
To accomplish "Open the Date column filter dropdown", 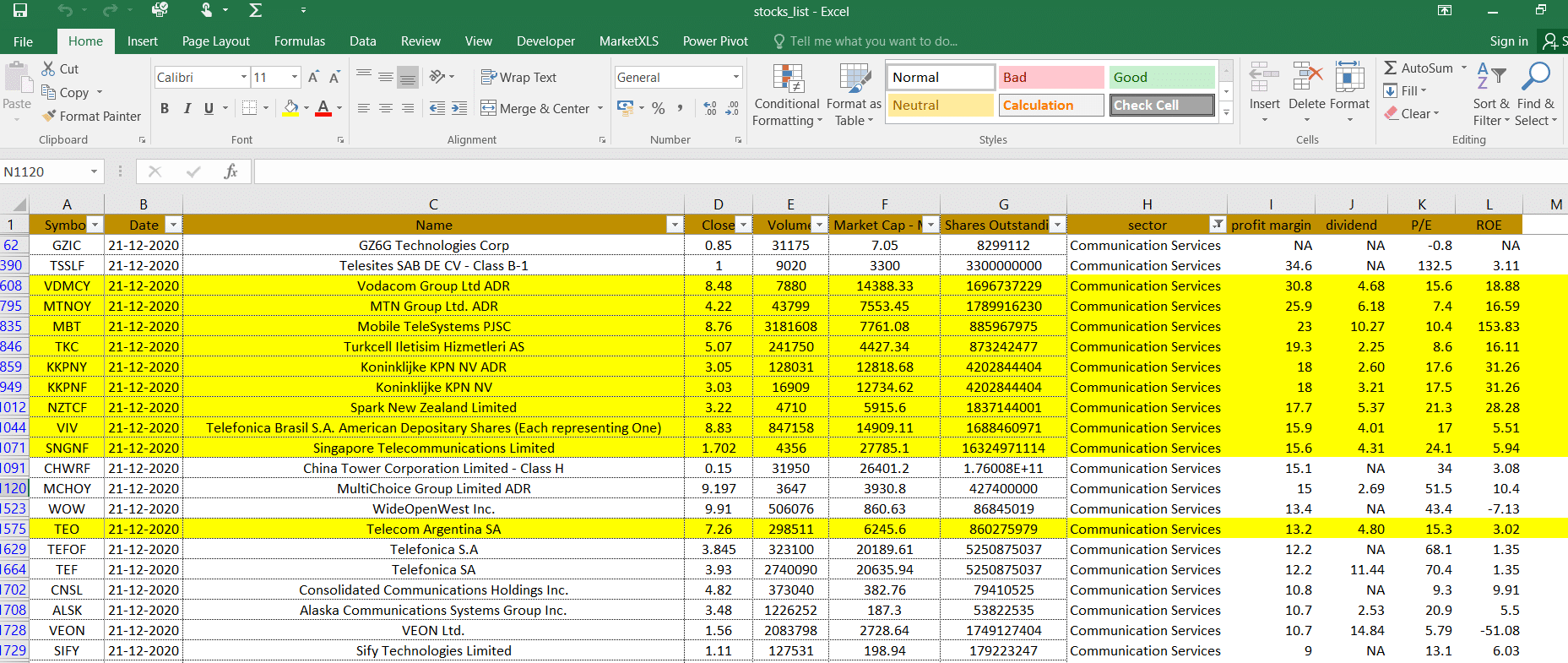I will coord(173,225).
